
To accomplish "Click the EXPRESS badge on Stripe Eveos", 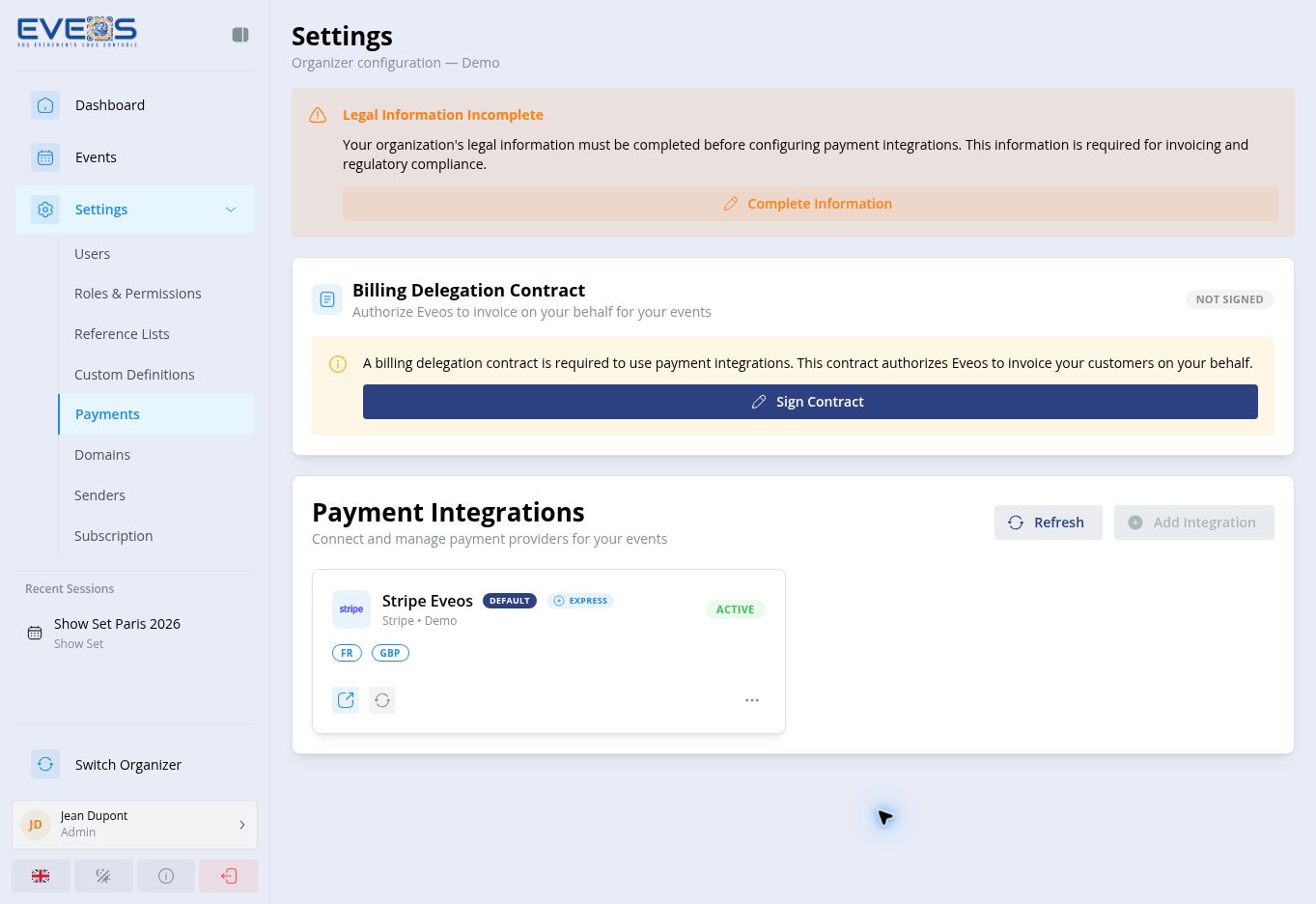I will point(580,601).
